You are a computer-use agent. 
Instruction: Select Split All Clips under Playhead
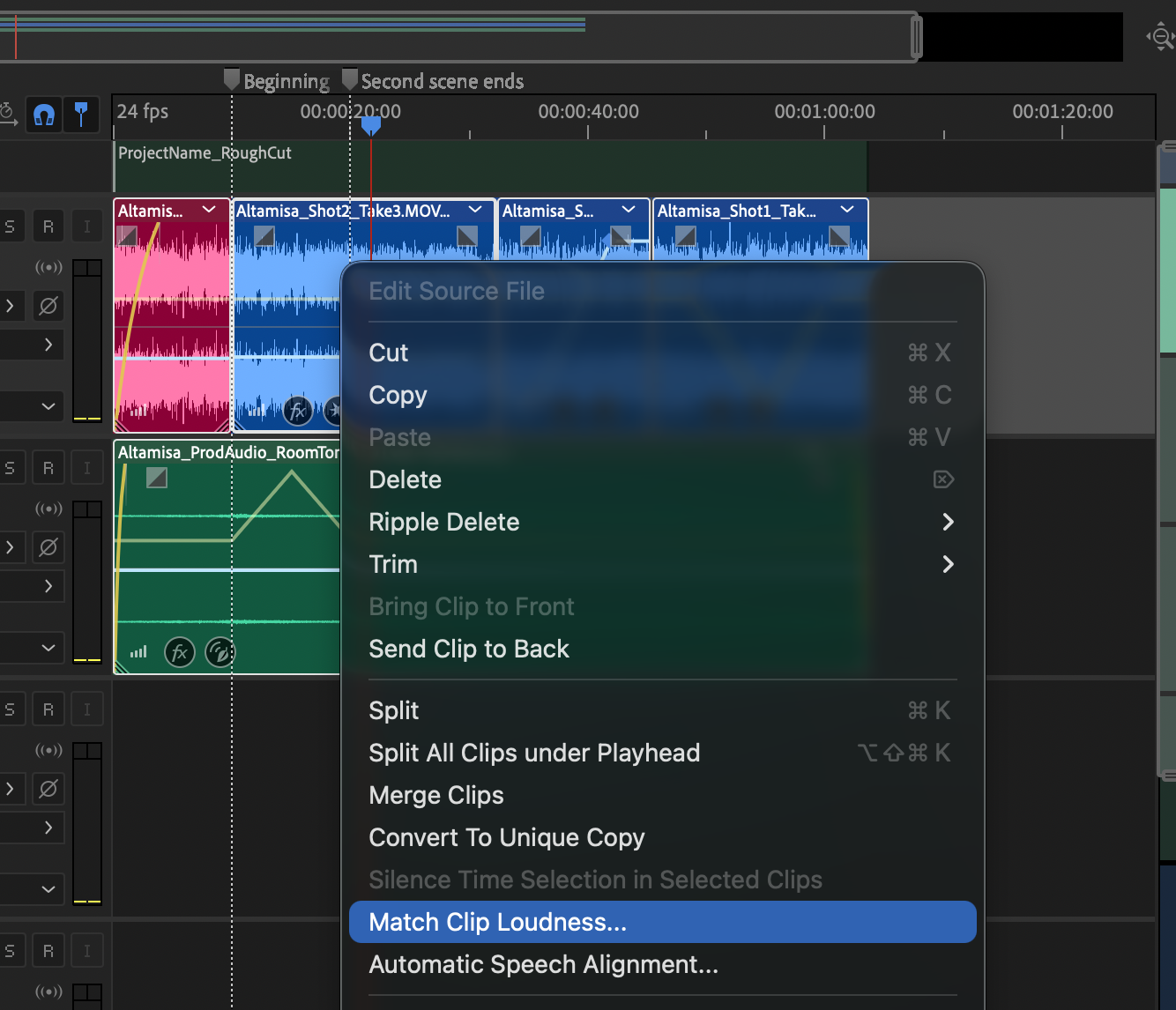click(534, 753)
